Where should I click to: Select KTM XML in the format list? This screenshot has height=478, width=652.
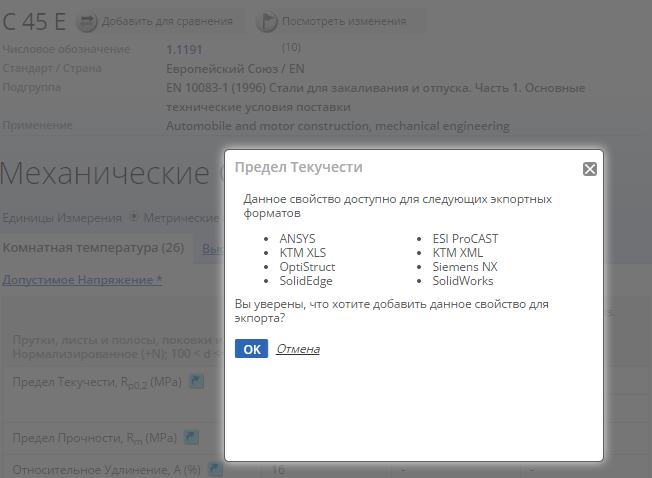(x=458, y=253)
